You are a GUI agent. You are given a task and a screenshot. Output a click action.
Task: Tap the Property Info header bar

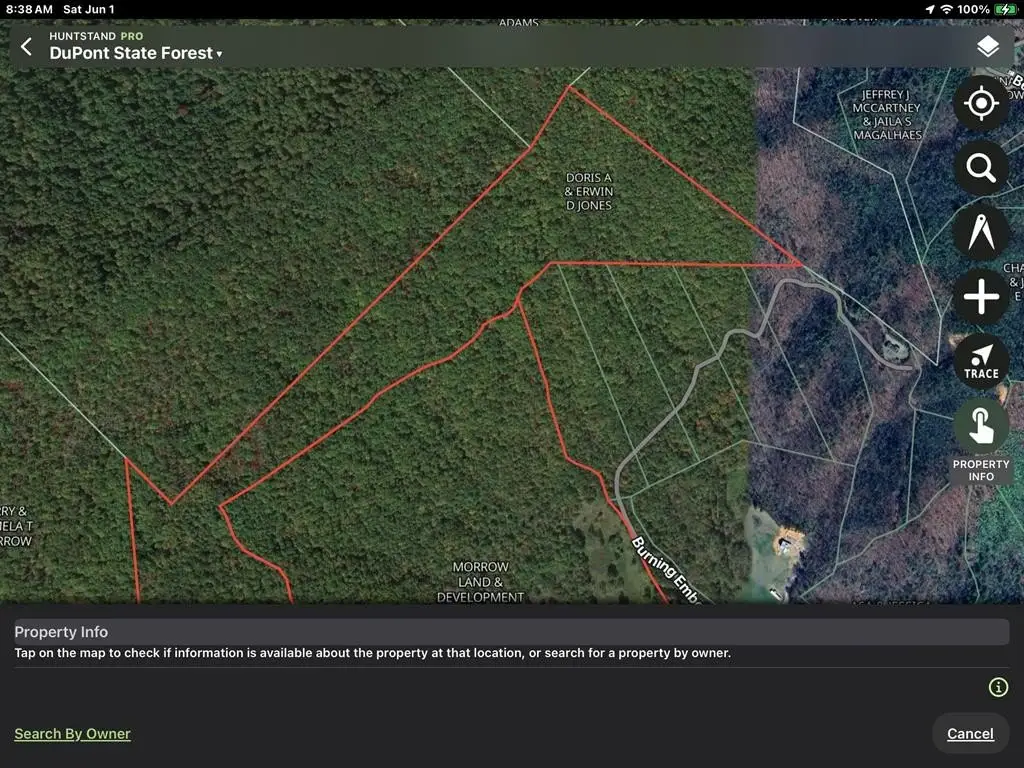coord(510,632)
